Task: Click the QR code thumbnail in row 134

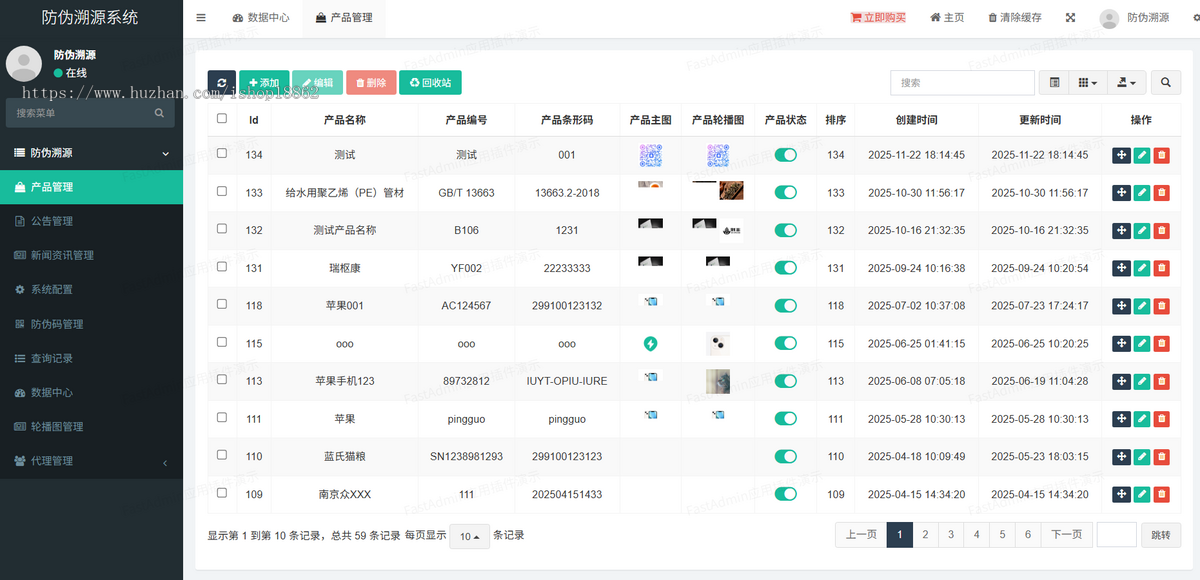Action: point(652,155)
